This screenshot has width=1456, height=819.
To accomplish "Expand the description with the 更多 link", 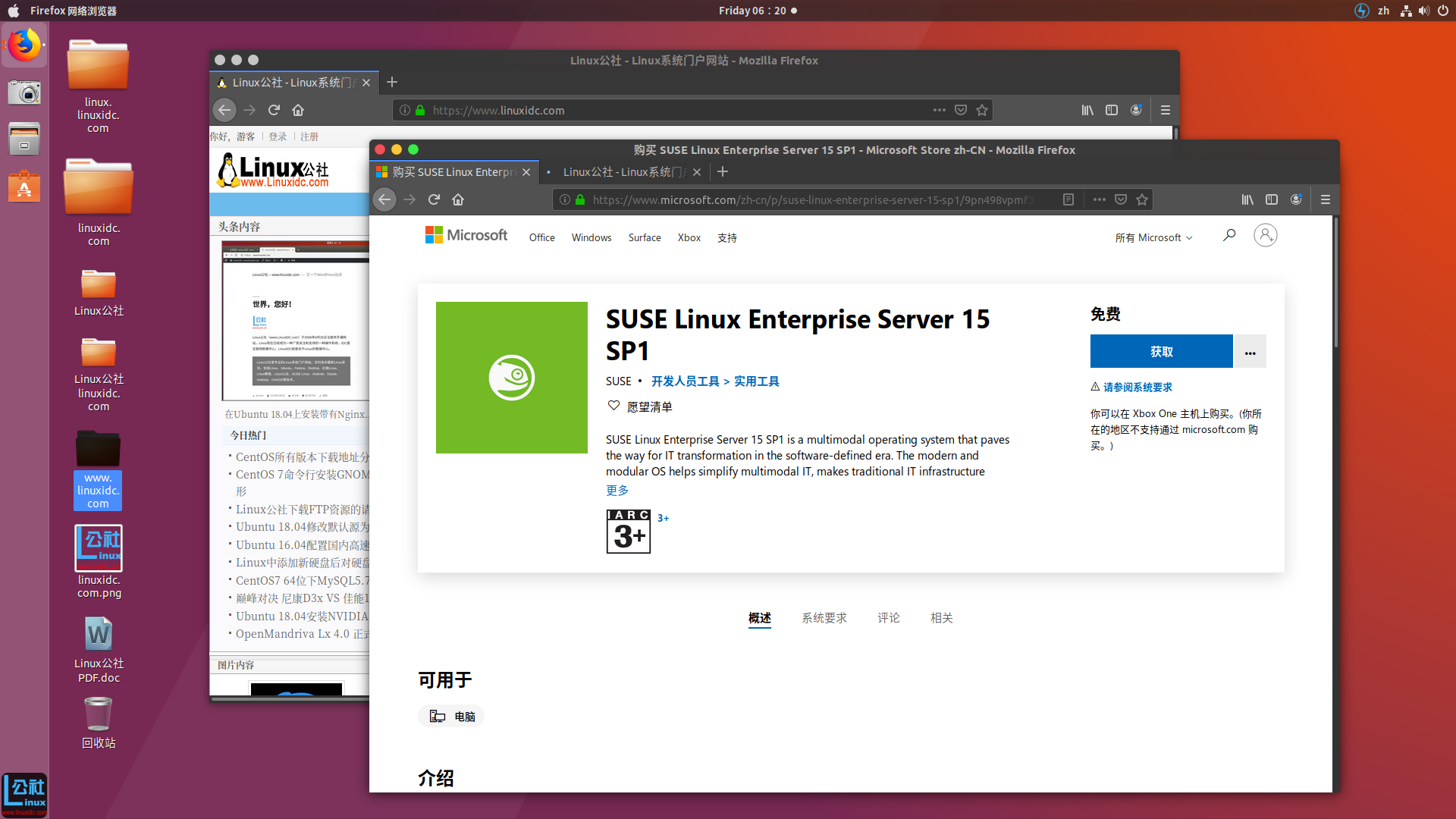I will 617,491.
